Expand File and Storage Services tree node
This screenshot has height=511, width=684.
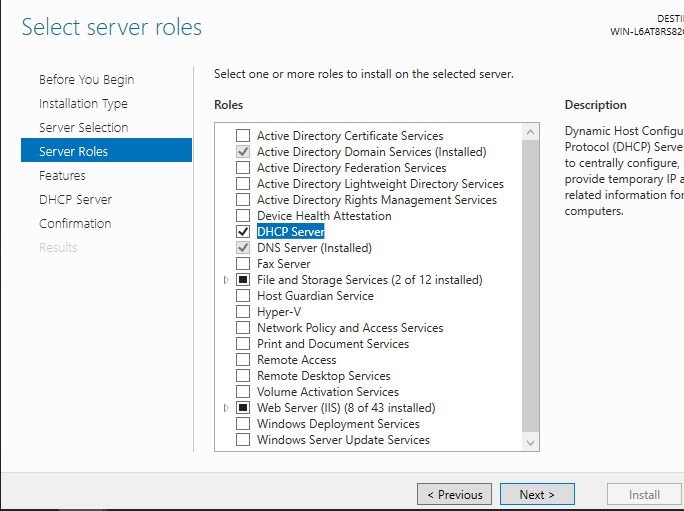click(x=226, y=280)
